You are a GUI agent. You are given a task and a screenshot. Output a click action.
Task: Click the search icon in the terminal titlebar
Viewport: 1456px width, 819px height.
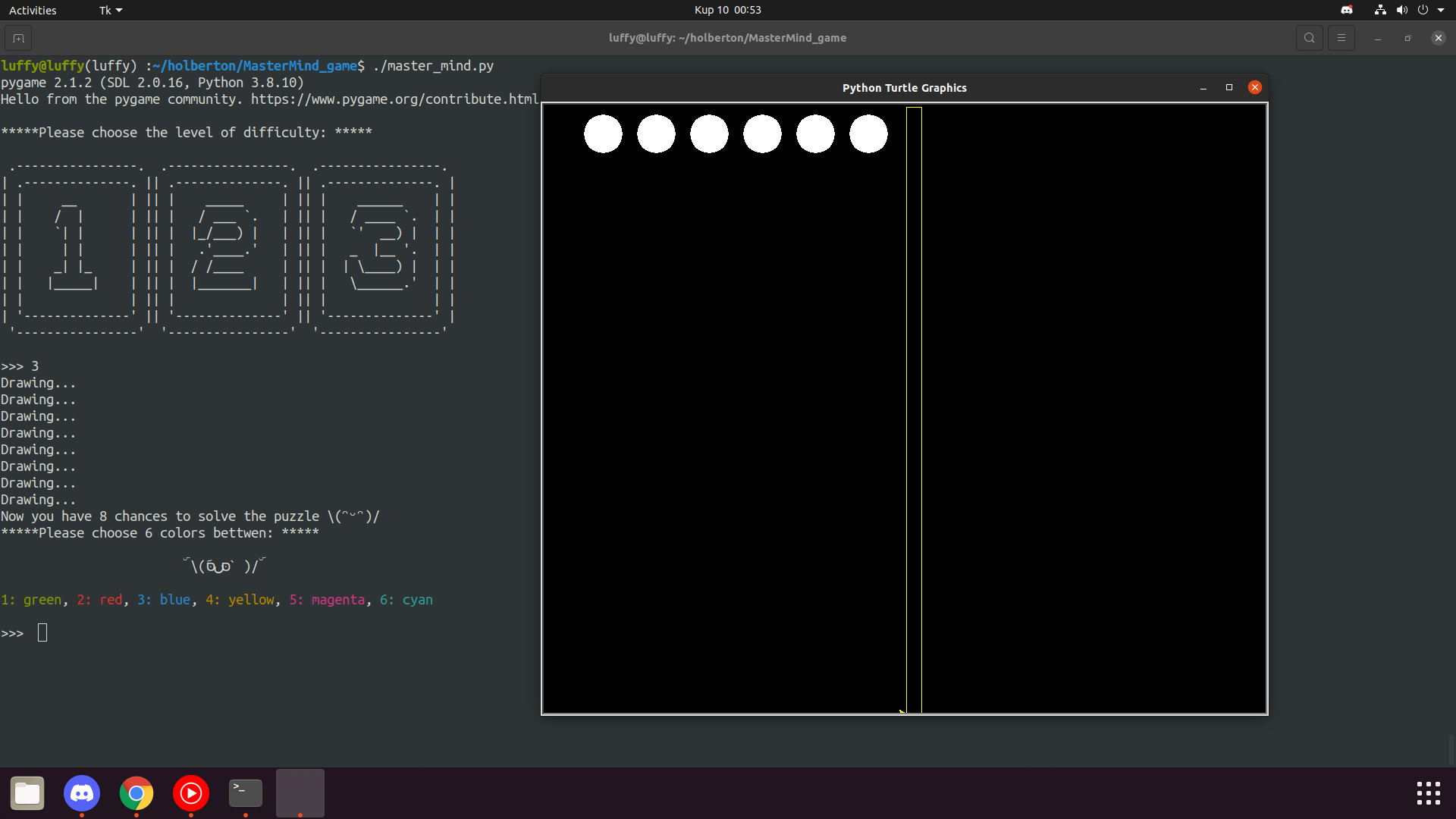tap(1310, 37)
